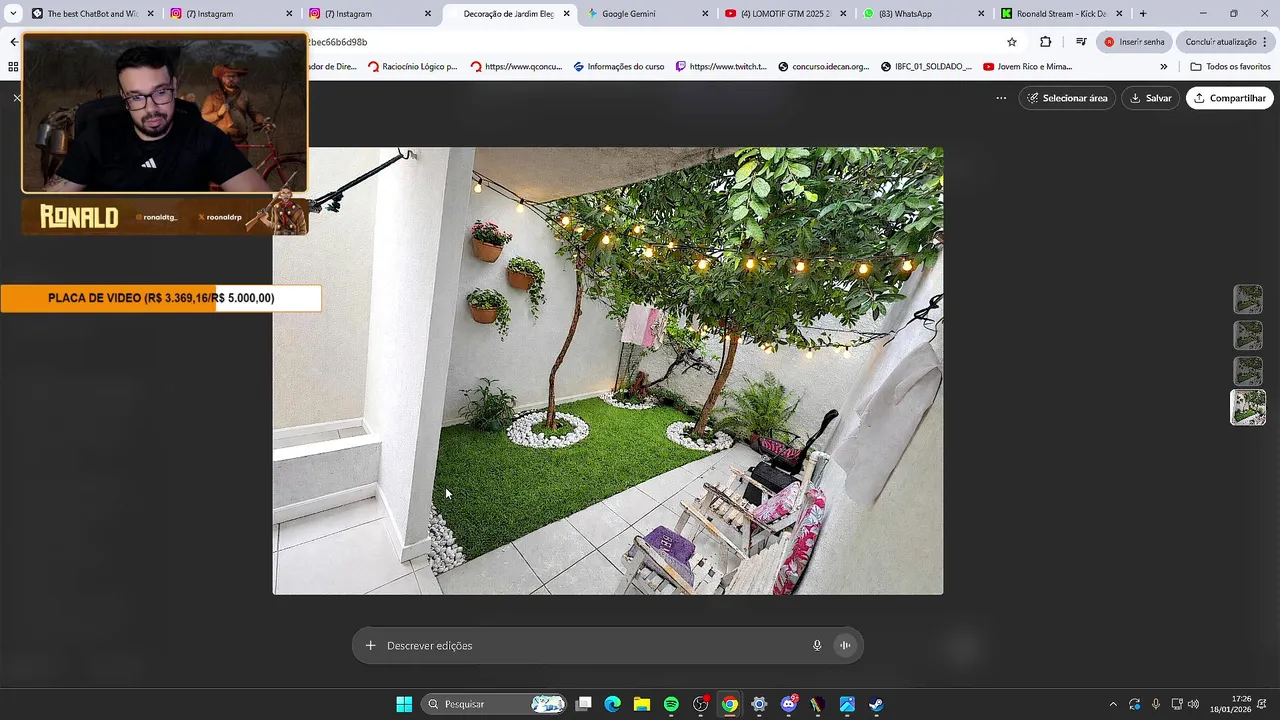Open the Todos os favoritos folder
Image resolution: width=1280 pixels, height=720 pixels.
click(x=1230, y=67)
